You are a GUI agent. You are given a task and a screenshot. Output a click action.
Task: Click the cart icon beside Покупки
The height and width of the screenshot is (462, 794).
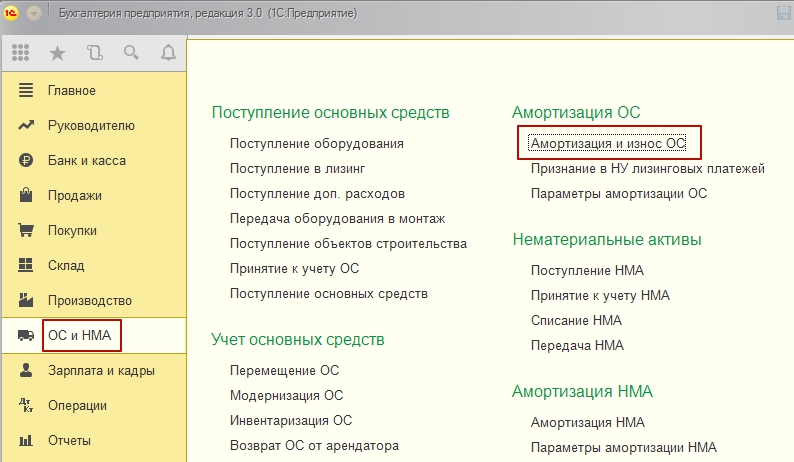coord(26,230)
